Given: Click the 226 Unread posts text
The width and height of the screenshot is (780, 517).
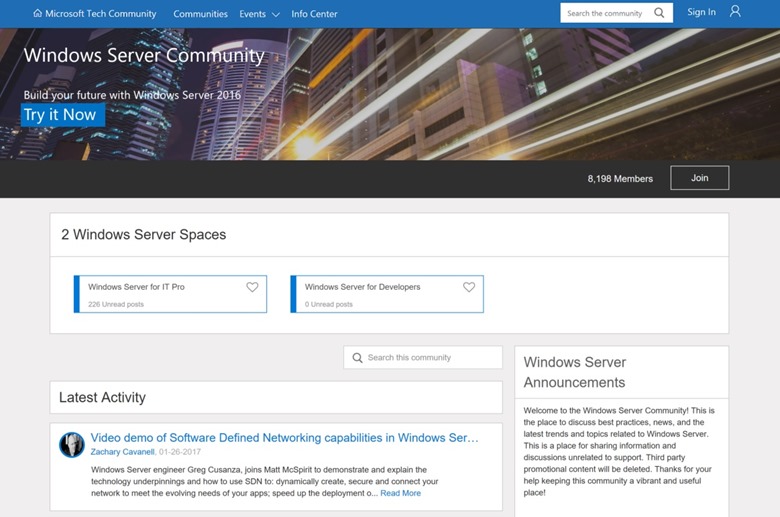Looking at the screenshot, I should pyautogui.click(x=116, y=304).
